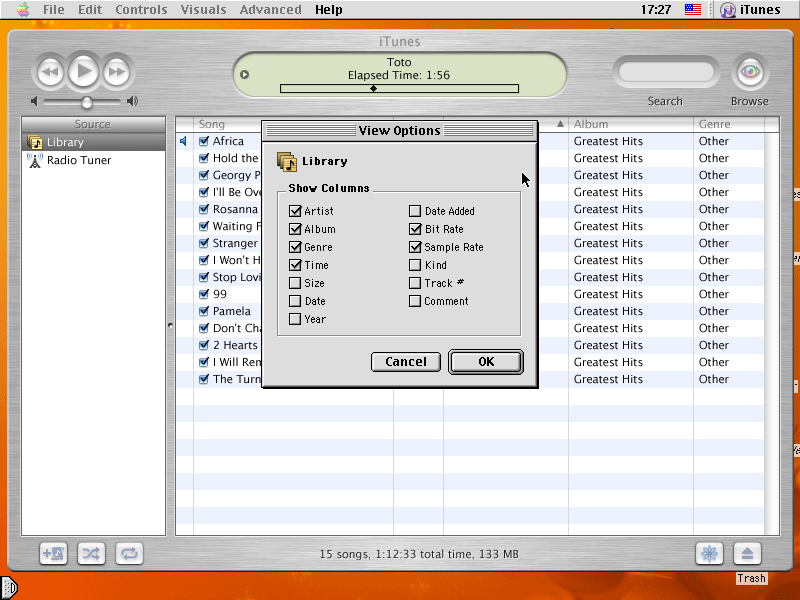The width and height of the screenshot is (800, 600).
Task: Click the sort direction triangle in header
Action: coord(560,123)
